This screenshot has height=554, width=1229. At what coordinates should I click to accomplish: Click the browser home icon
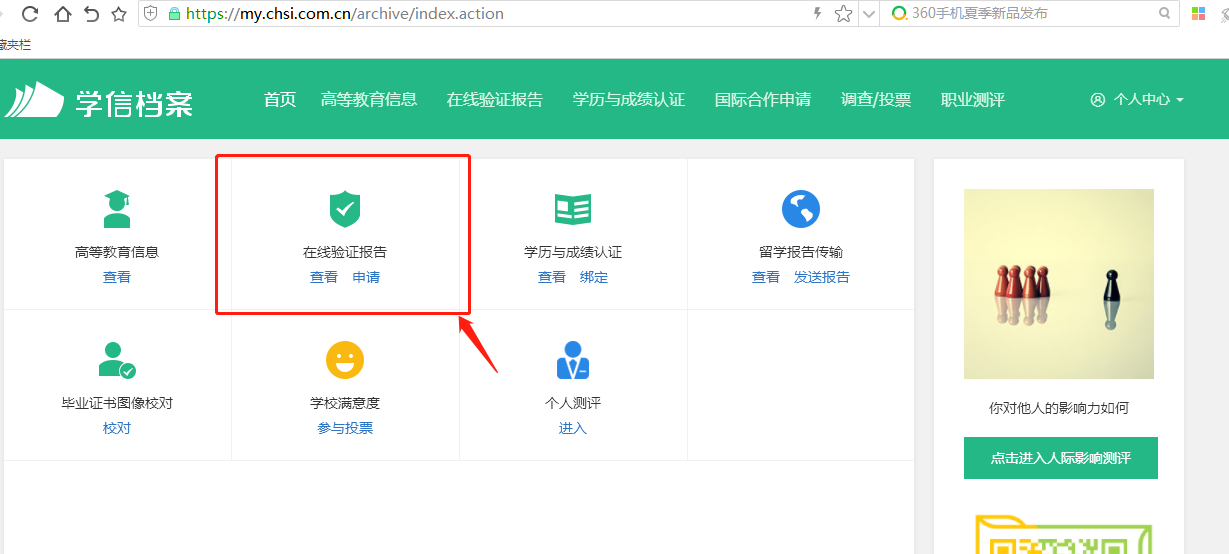click(x=62, y=14)
